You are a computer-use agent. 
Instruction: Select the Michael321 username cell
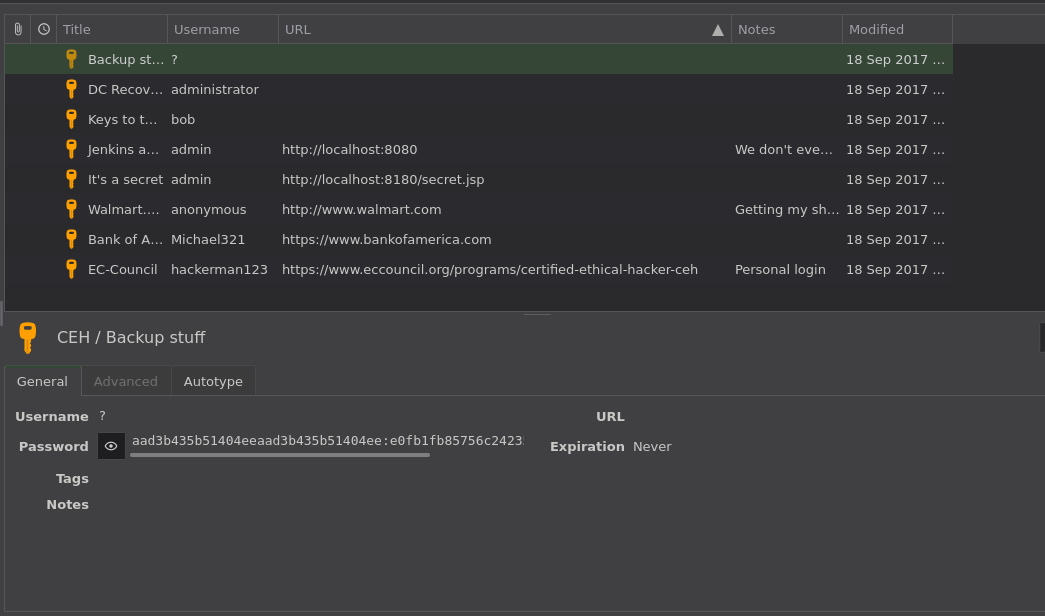(208, 239)
